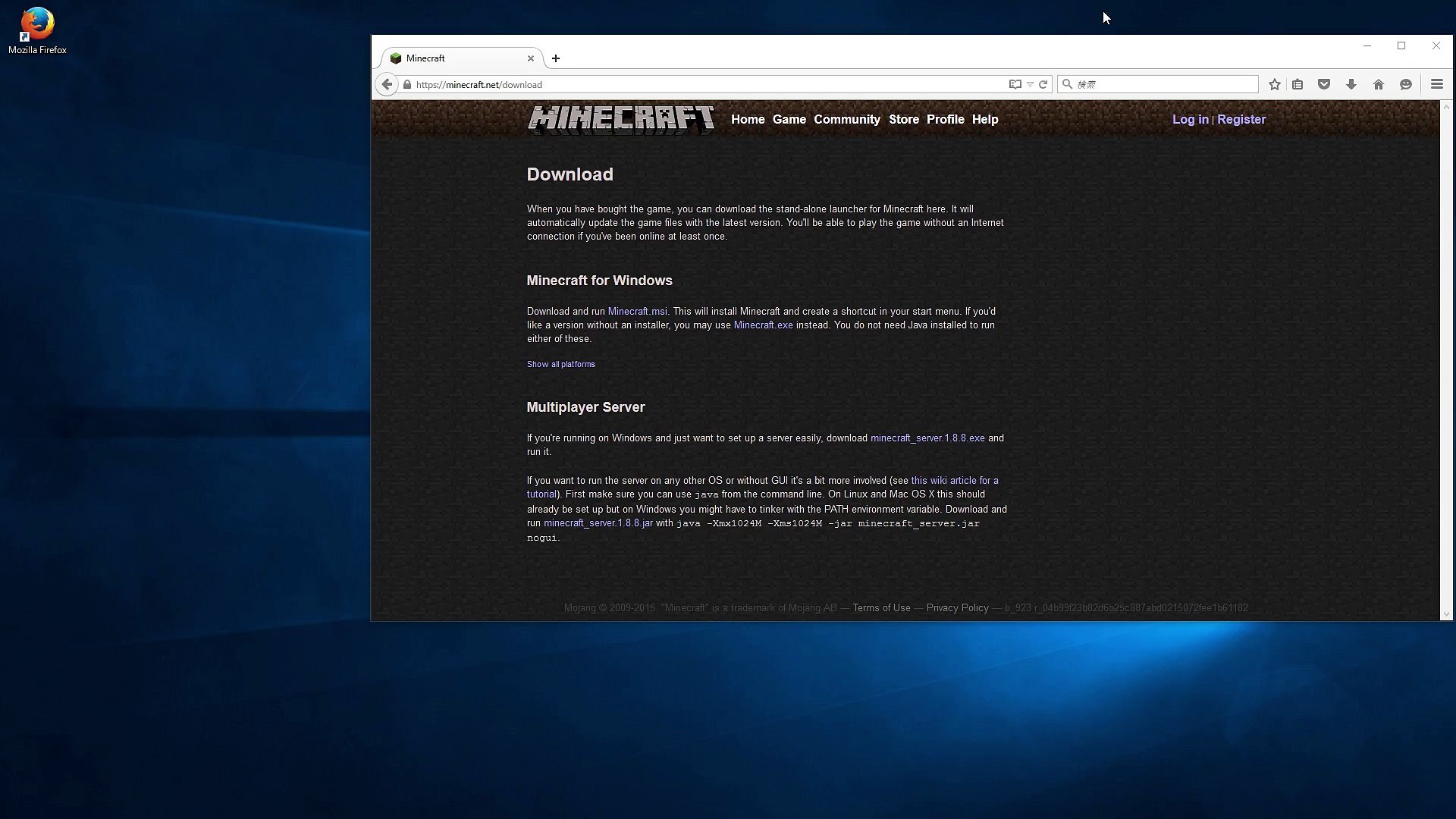Open the Downloads arrow panel

click(1351, 84)
